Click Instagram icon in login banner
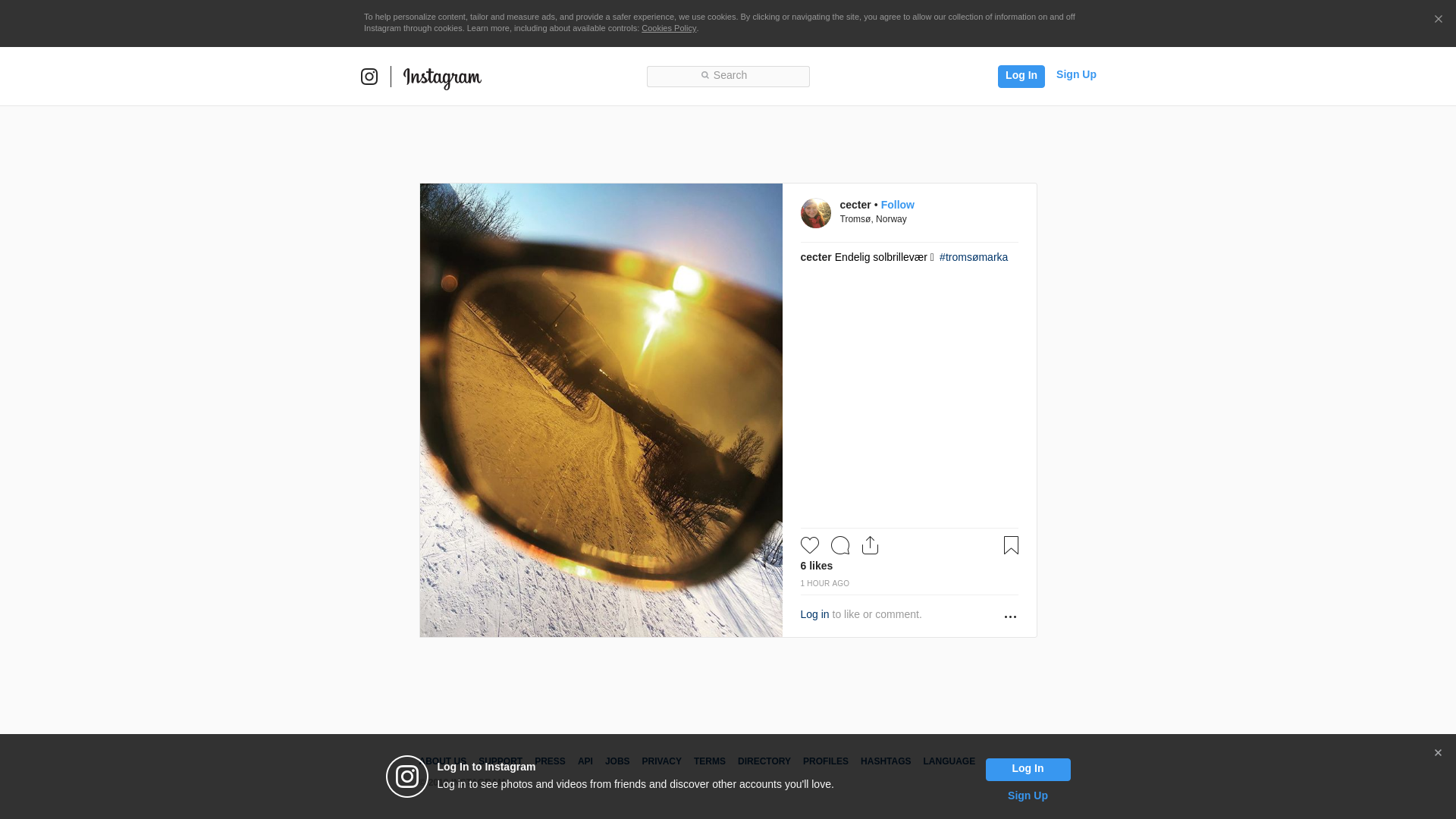 click(407, 777)
